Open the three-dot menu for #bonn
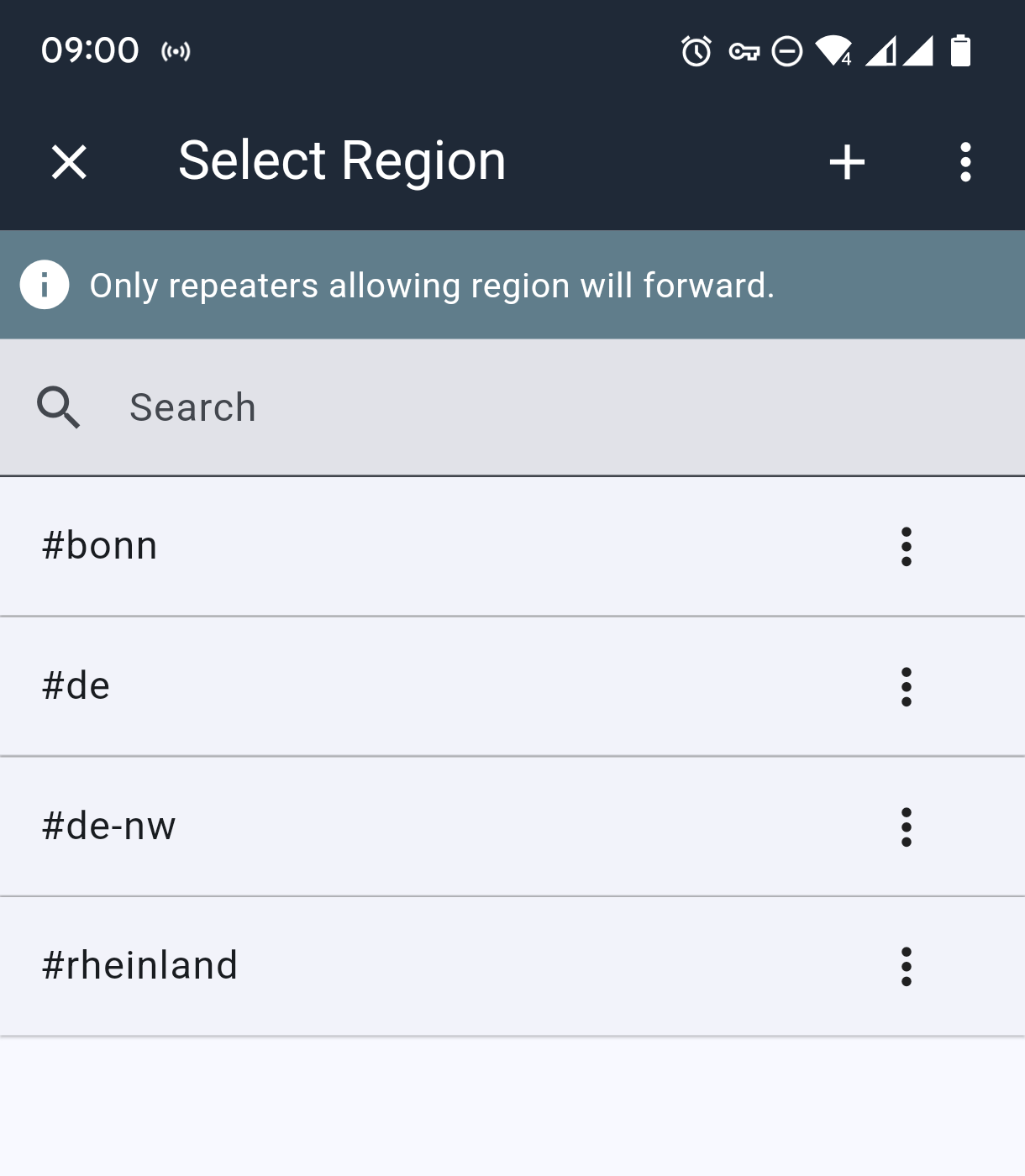 point(907,546)
